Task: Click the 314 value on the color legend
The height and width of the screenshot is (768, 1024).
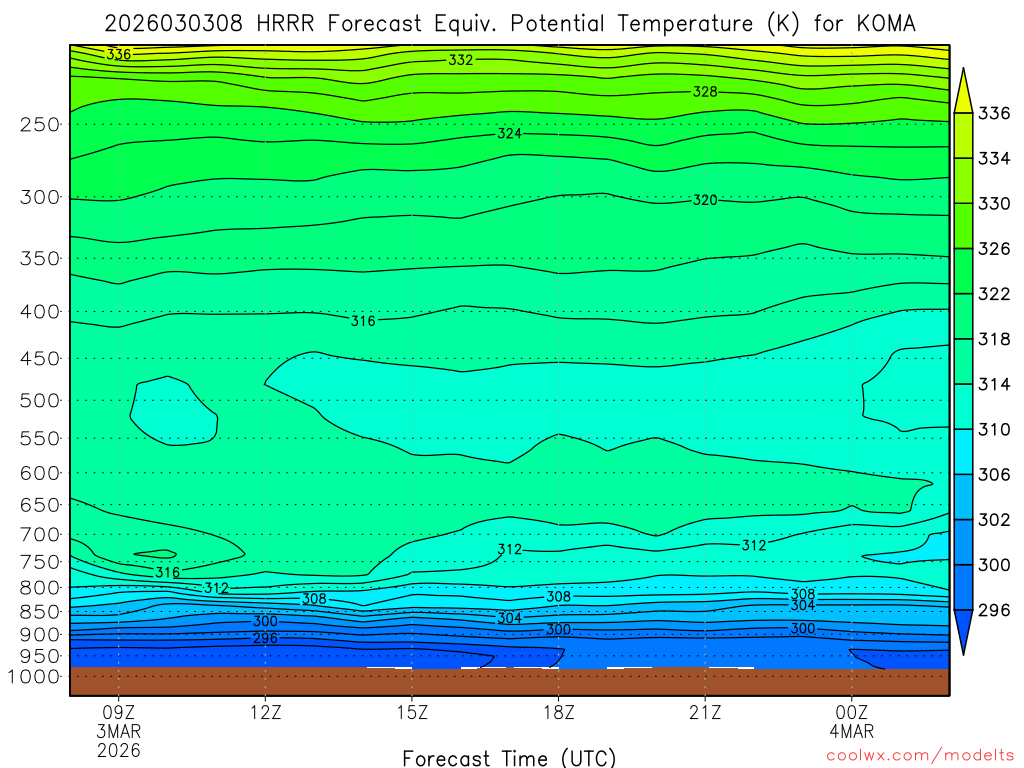Action: click(x=994, y=384)
